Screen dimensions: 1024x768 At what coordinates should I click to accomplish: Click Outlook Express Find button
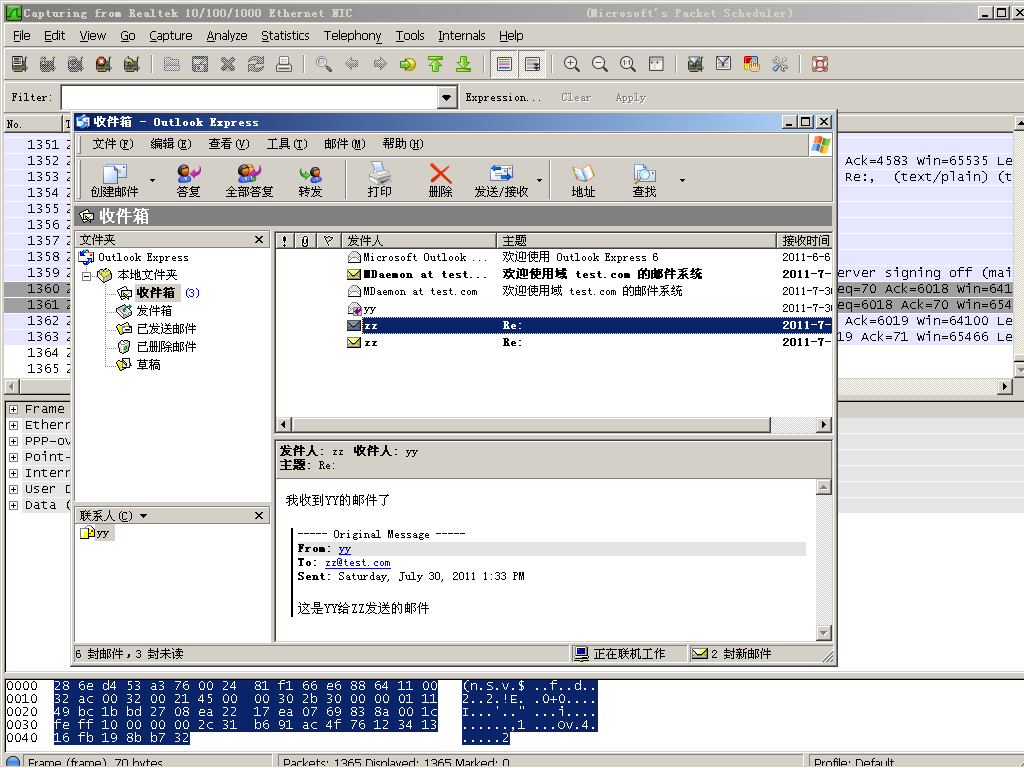coord(645,181)
